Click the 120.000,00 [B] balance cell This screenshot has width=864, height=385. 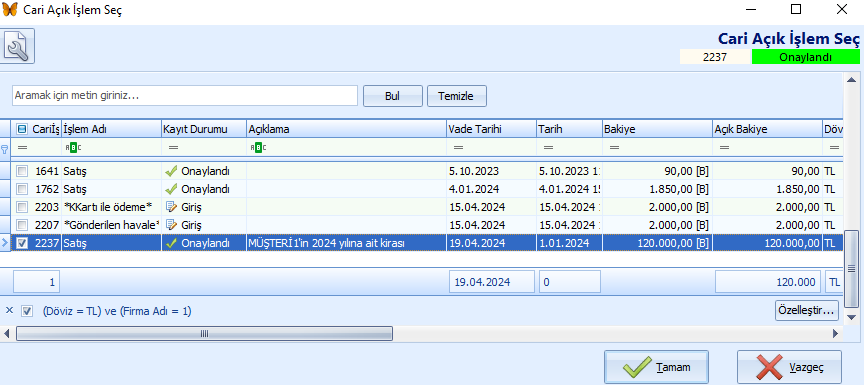(x=657, y=243)
